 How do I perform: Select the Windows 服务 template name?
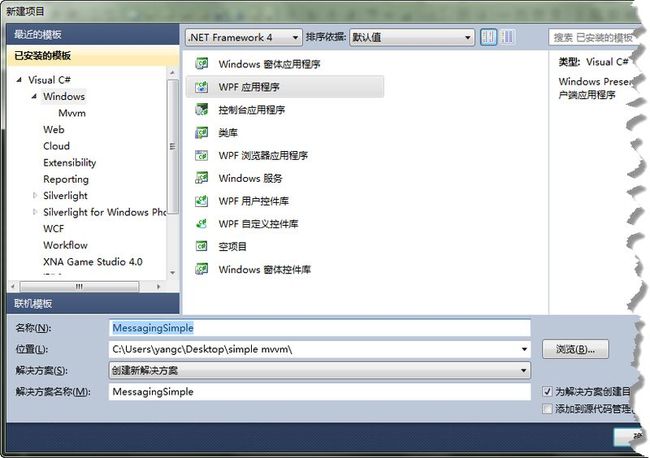point(250,178)
